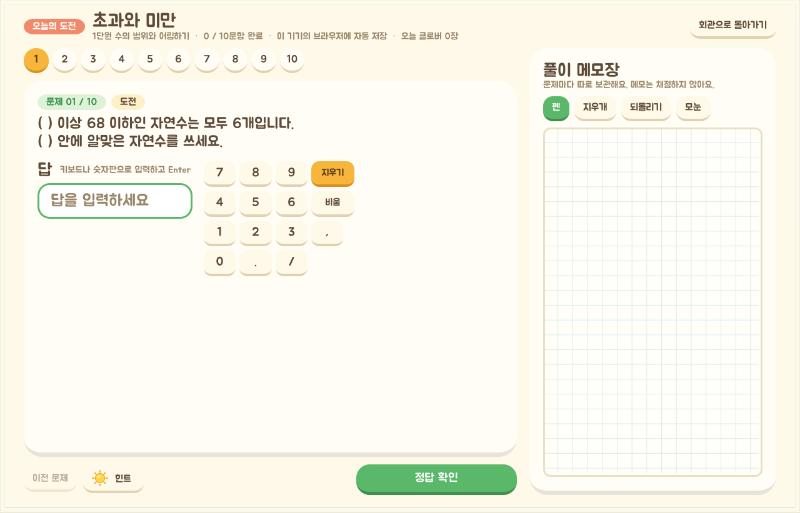Undo the last stroke with 되돌리기
The height and width of the screenshot is (513, 800).
click(x=645, y=107)
